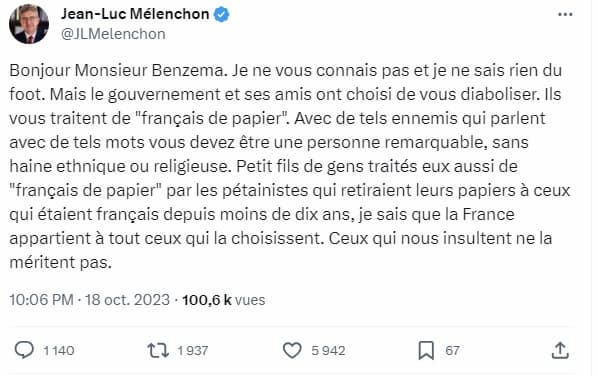Open Jean-Luc Mélenchon's profile picture
Image resolution: width=598 pixels, height=376 pixels.
click(x=29, y=24)
